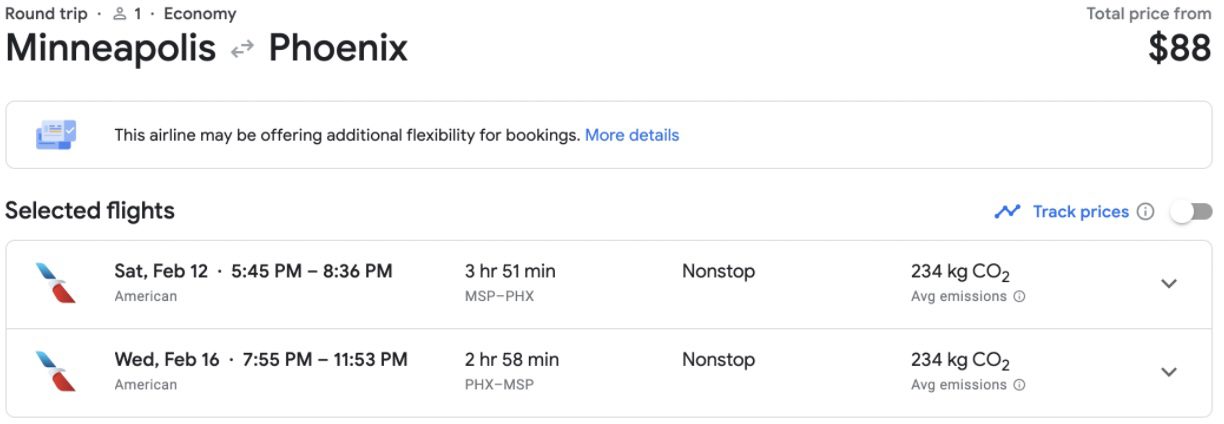Click the passenger count person icon
This screenshot has width=1224, height=424.
pos(120,14)
